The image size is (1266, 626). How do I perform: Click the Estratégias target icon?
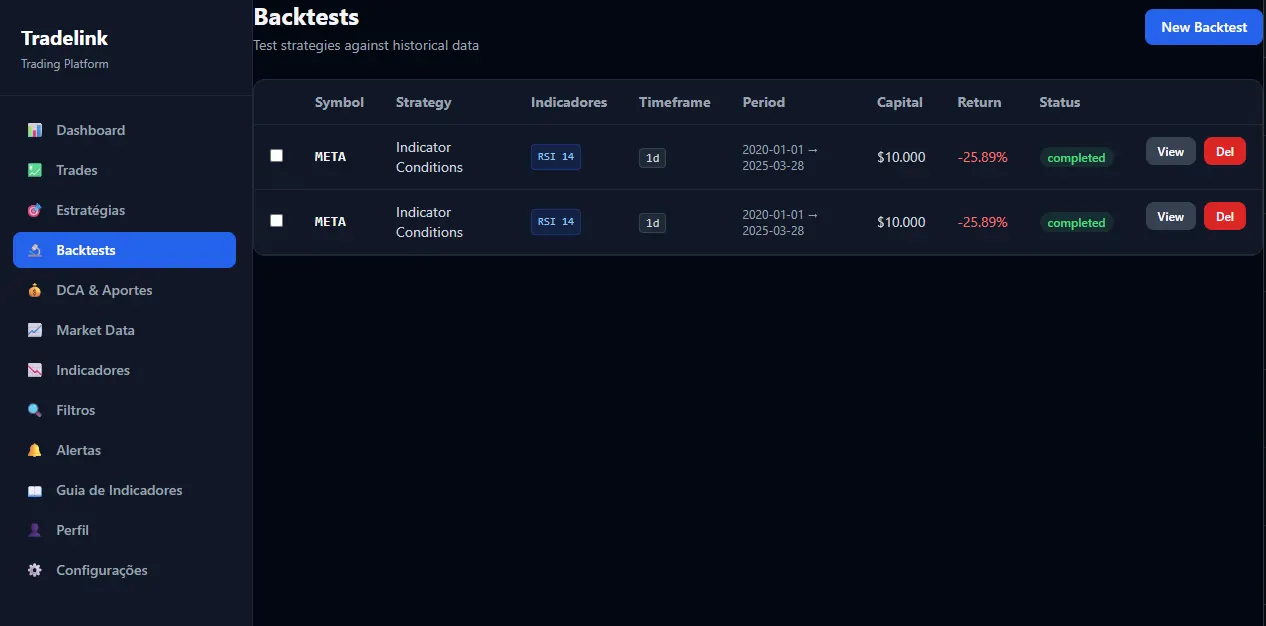[x=35, y=210]
